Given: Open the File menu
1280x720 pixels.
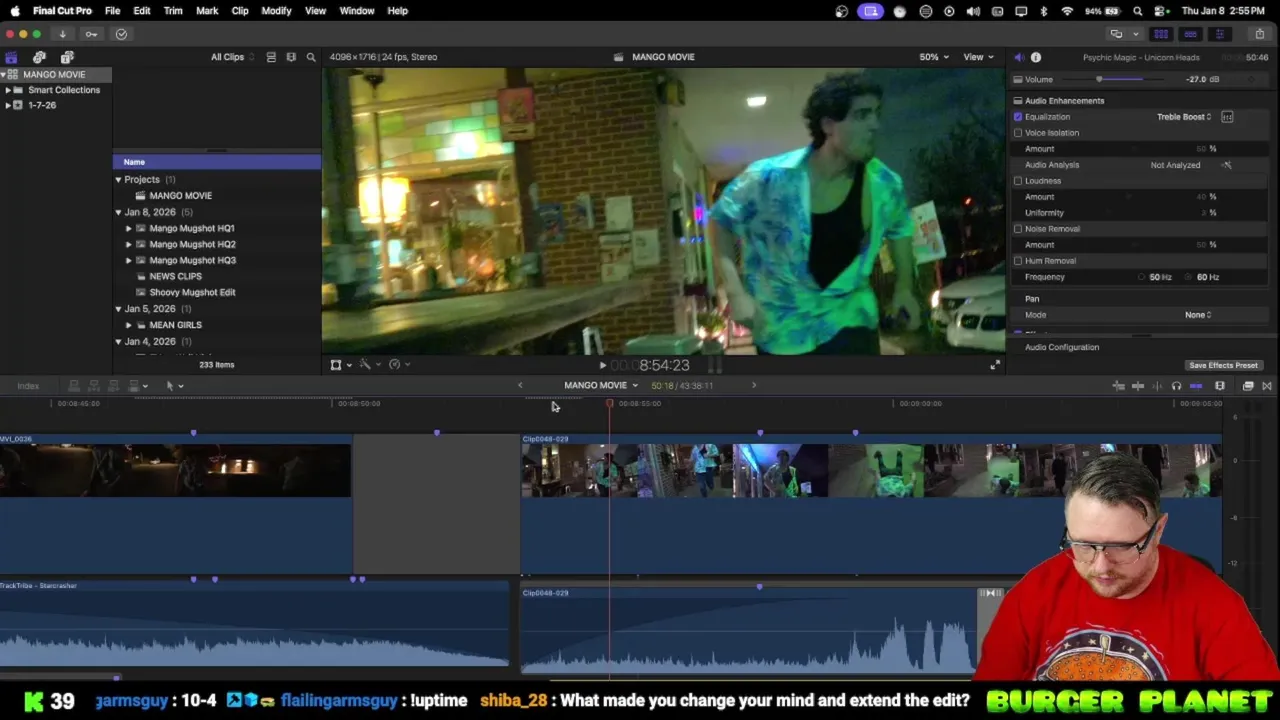Looking at the screenshot, I should coord(112,11).
